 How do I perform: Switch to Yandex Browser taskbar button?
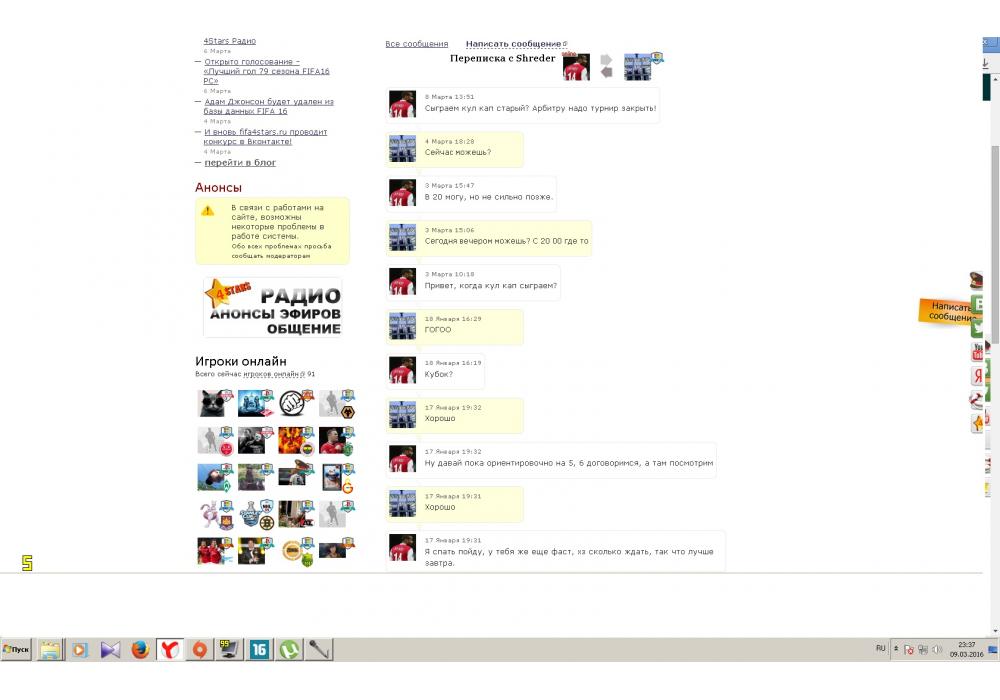tap(170, 650)
